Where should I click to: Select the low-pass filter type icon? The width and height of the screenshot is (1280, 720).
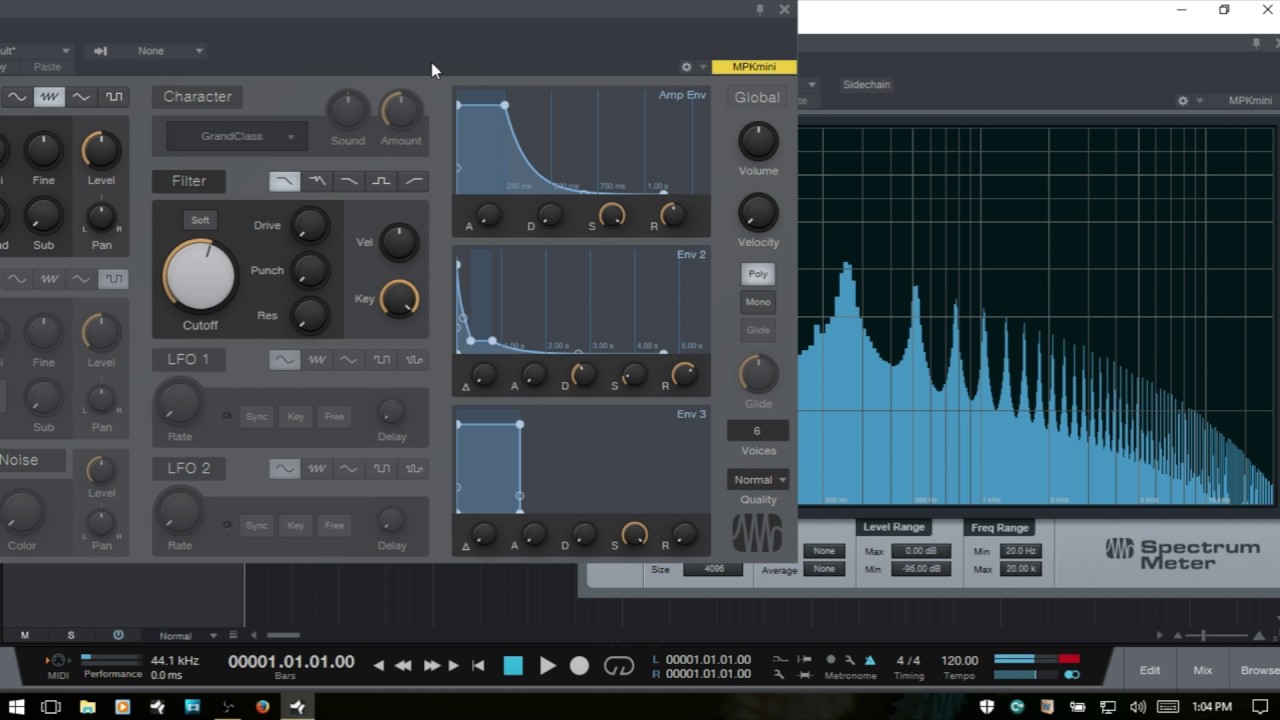(284, 181)
